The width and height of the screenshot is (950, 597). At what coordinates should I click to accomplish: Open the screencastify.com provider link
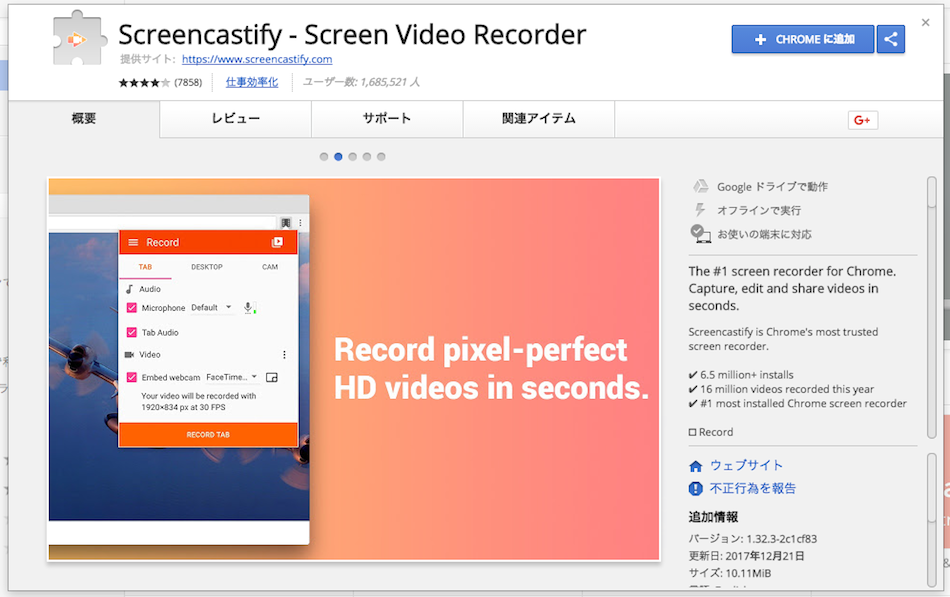tap(257, 59)
